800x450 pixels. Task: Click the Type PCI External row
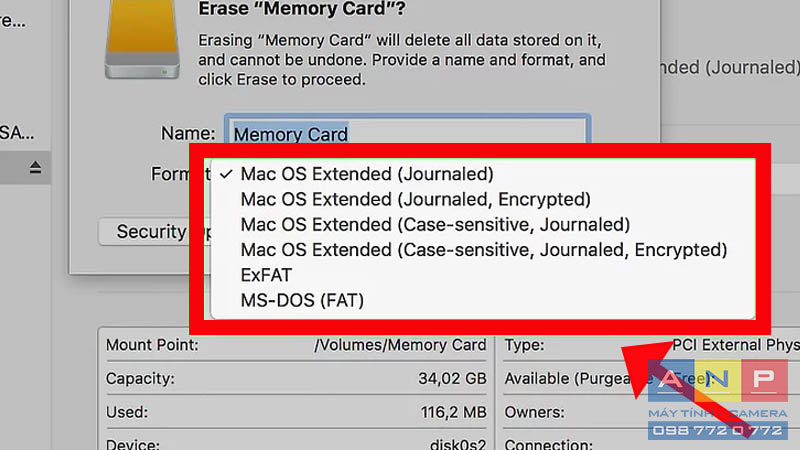pos(652,345)
